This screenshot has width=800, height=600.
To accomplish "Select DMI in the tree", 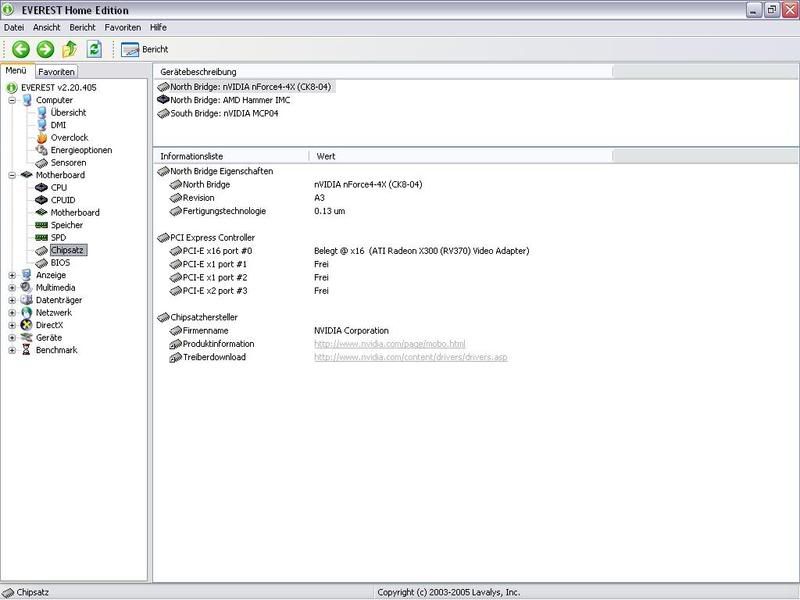I will (58, 125).
